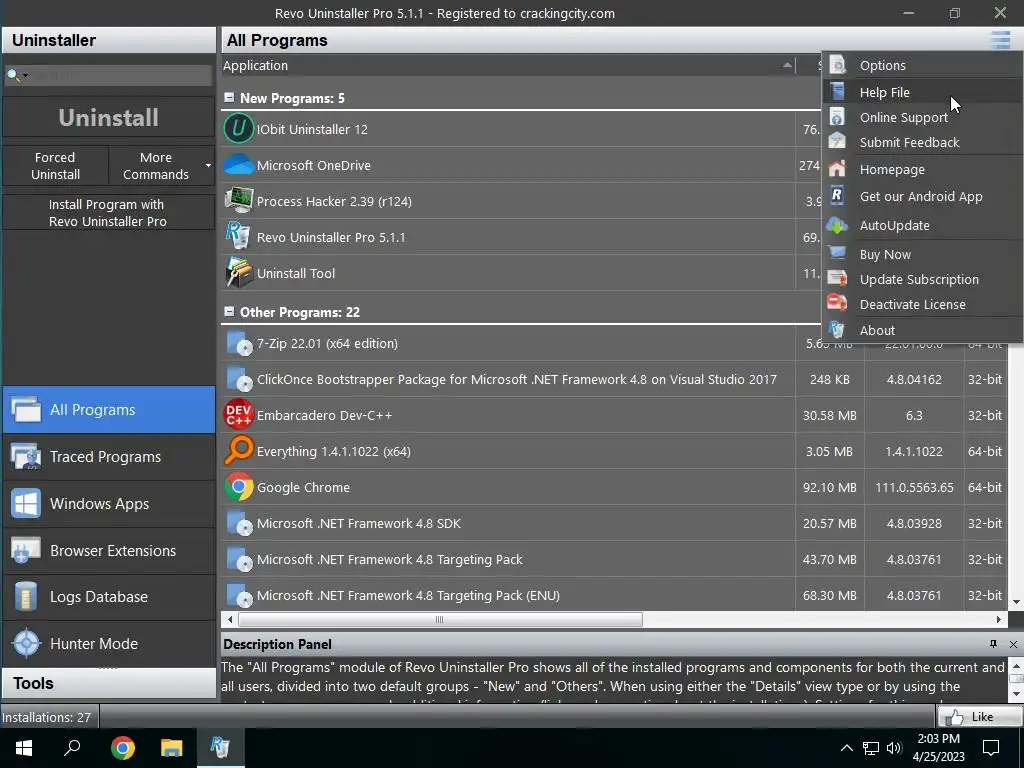Choose Update Subscription menu entry
This screenshot has height=768, width=1024.
[x=922, y=280]
